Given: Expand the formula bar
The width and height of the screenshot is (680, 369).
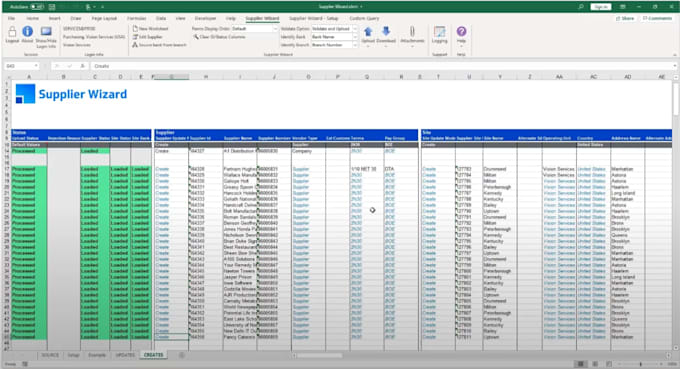Looking at the screenshot, I should point(675,66).
